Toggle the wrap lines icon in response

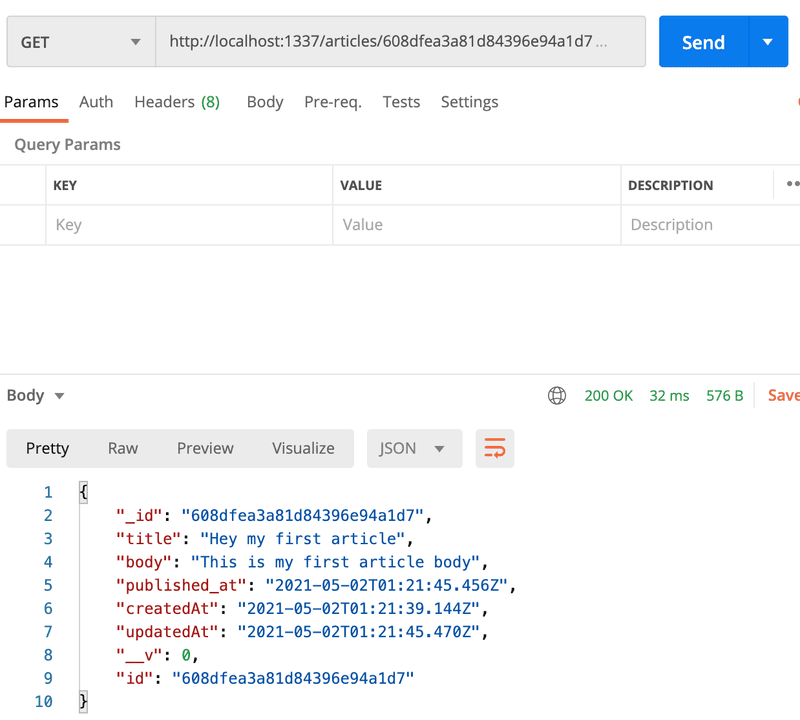coord(495,448)
